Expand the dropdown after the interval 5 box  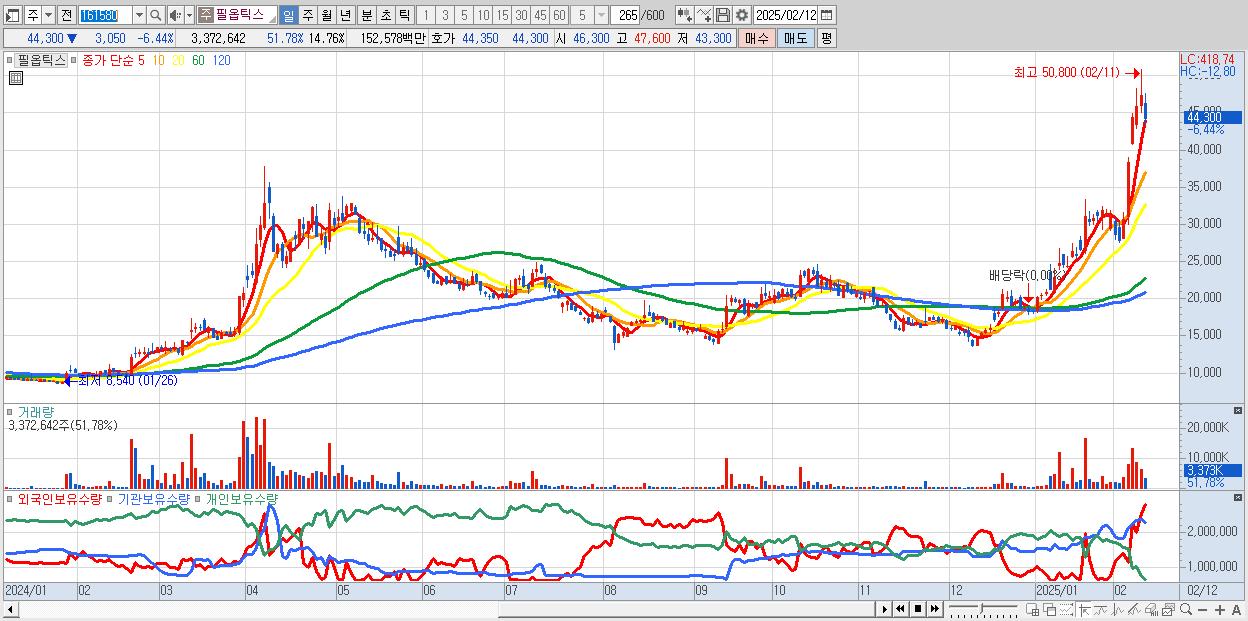tap(601, 15)
